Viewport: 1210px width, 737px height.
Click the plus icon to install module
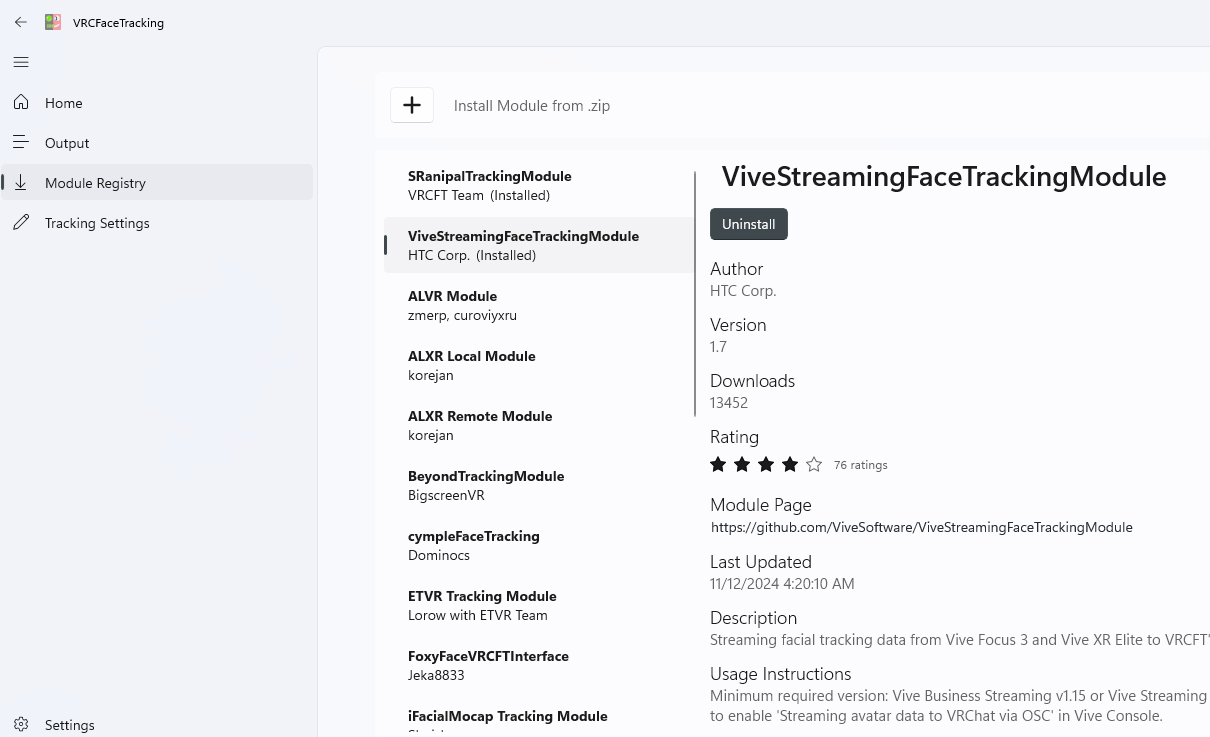click(x=412, y=105)
